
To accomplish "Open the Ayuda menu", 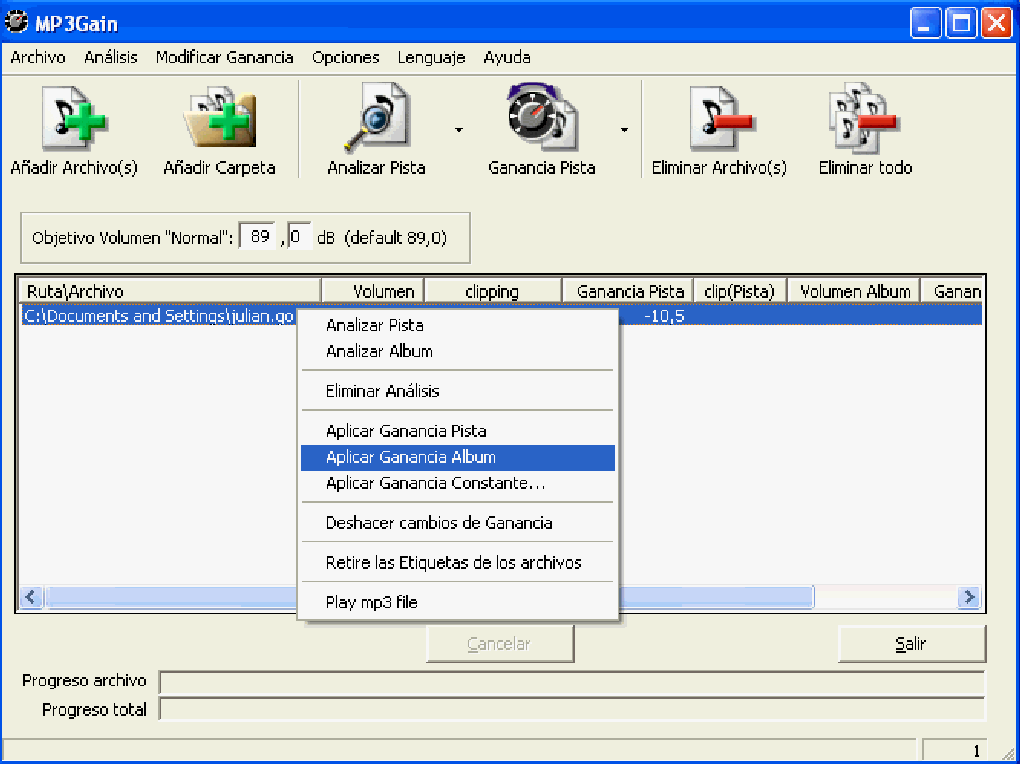I will tap(507, 57).
